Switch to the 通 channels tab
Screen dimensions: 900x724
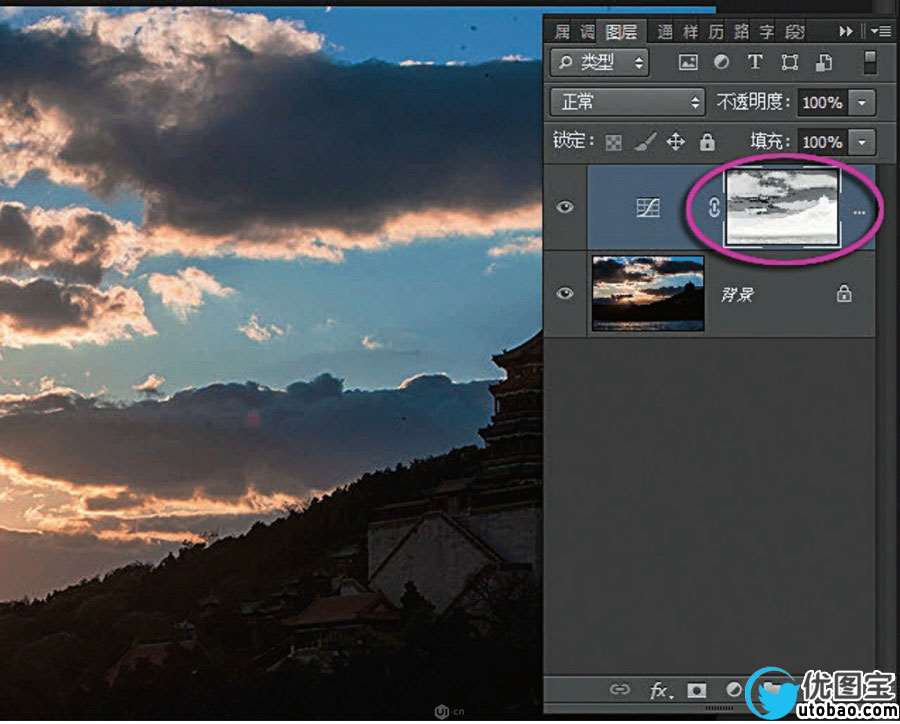click(x=665, y=32)
